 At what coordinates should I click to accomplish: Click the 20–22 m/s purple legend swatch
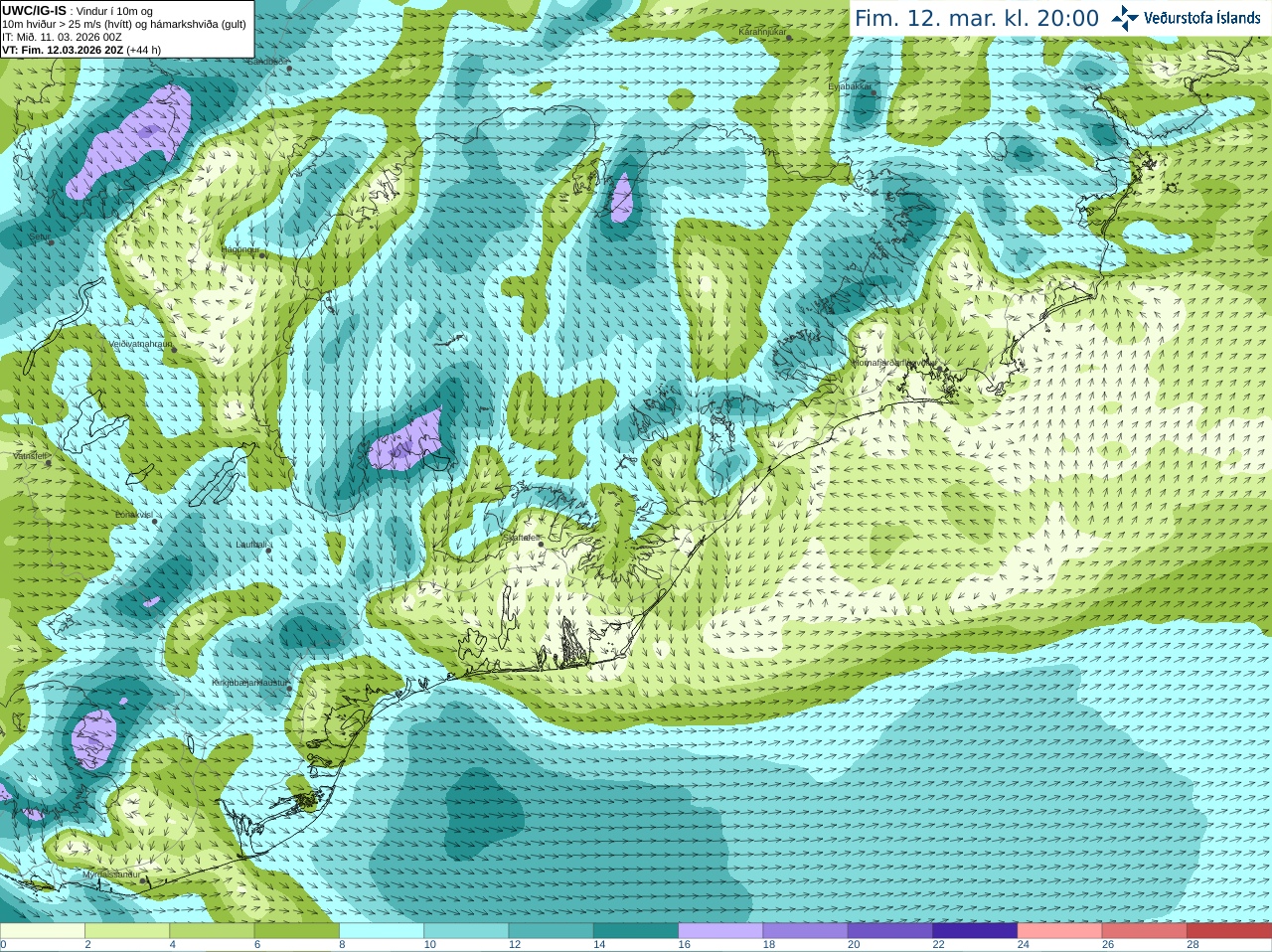[x=890, y=930]
